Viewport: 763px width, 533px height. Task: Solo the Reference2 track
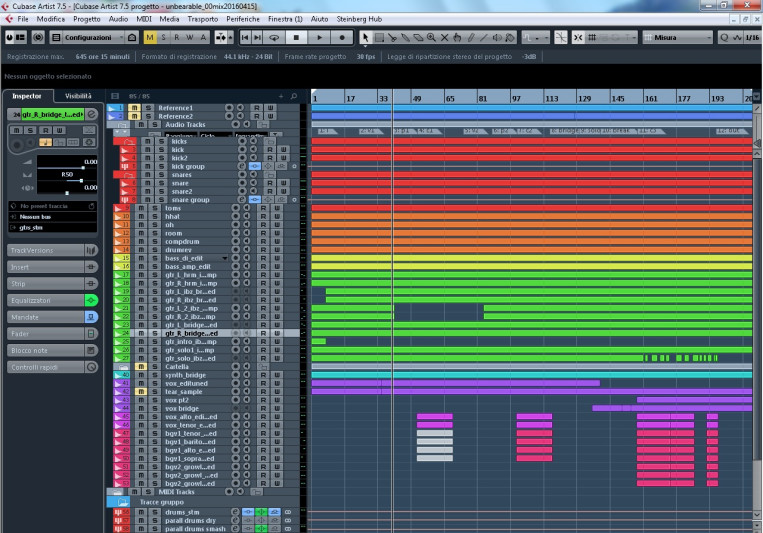(x=148, y=116)
